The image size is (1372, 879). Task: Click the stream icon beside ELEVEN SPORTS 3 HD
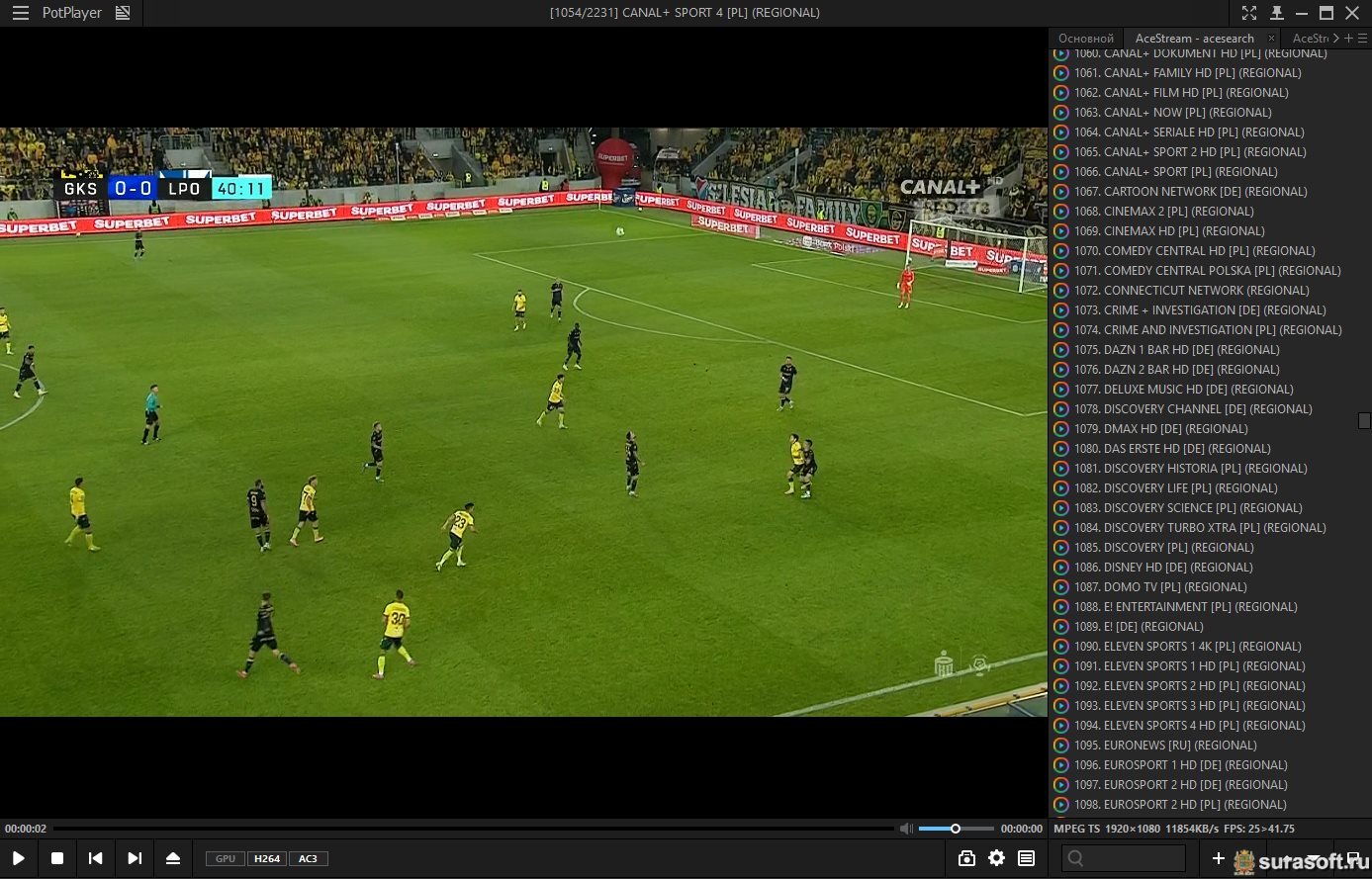coord(1061,706)
